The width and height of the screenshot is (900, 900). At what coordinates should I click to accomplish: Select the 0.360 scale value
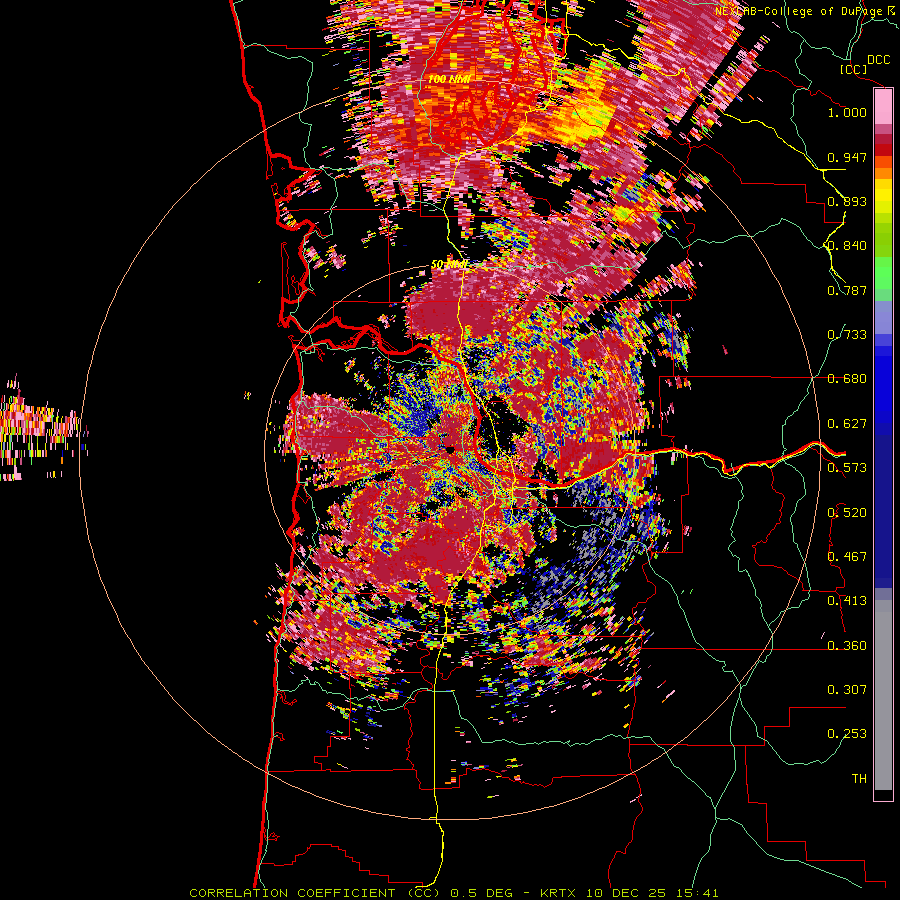pyautogui.click(x=847, y=646)
